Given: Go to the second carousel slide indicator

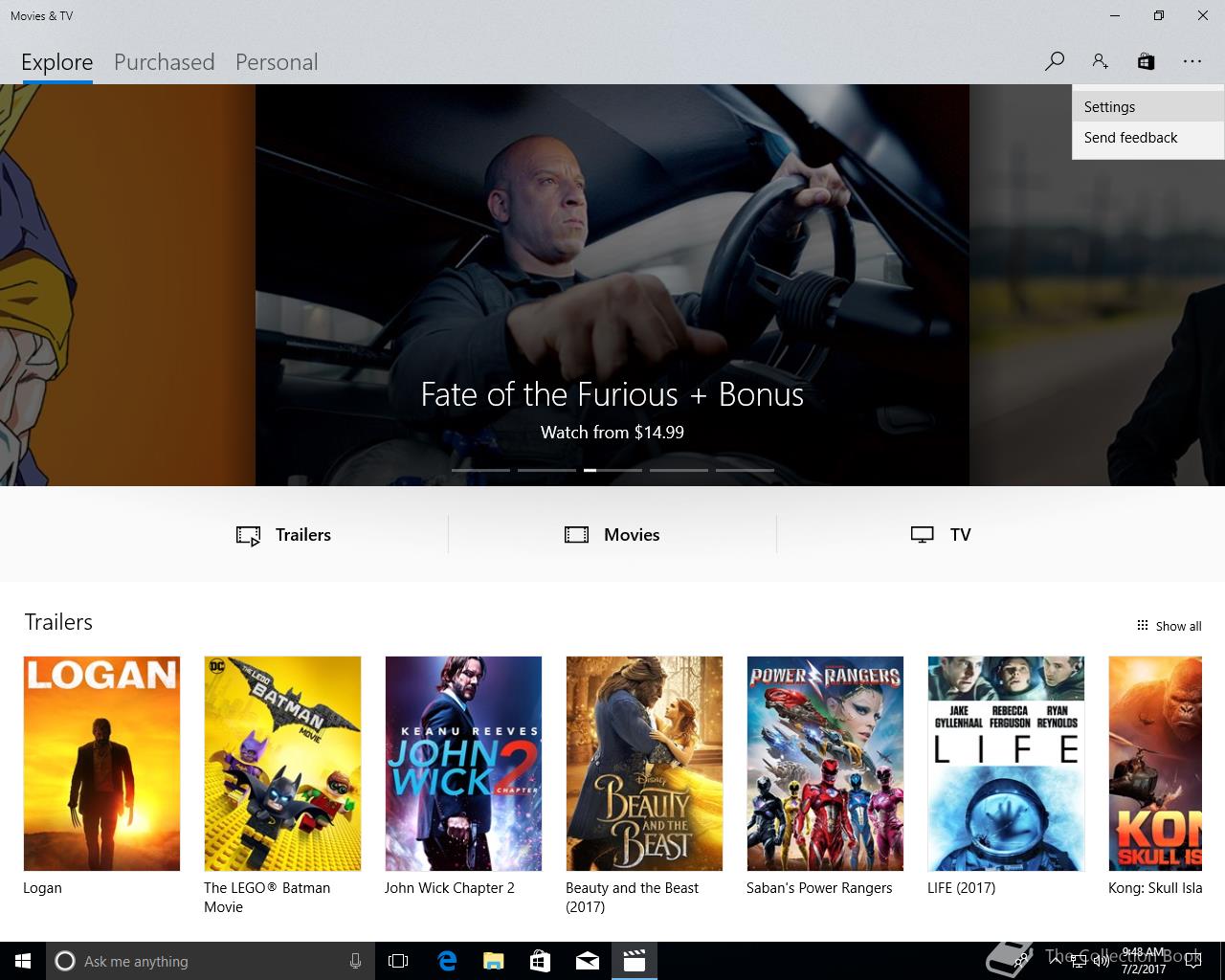Looking at the screenshot, I should point(546,470).
